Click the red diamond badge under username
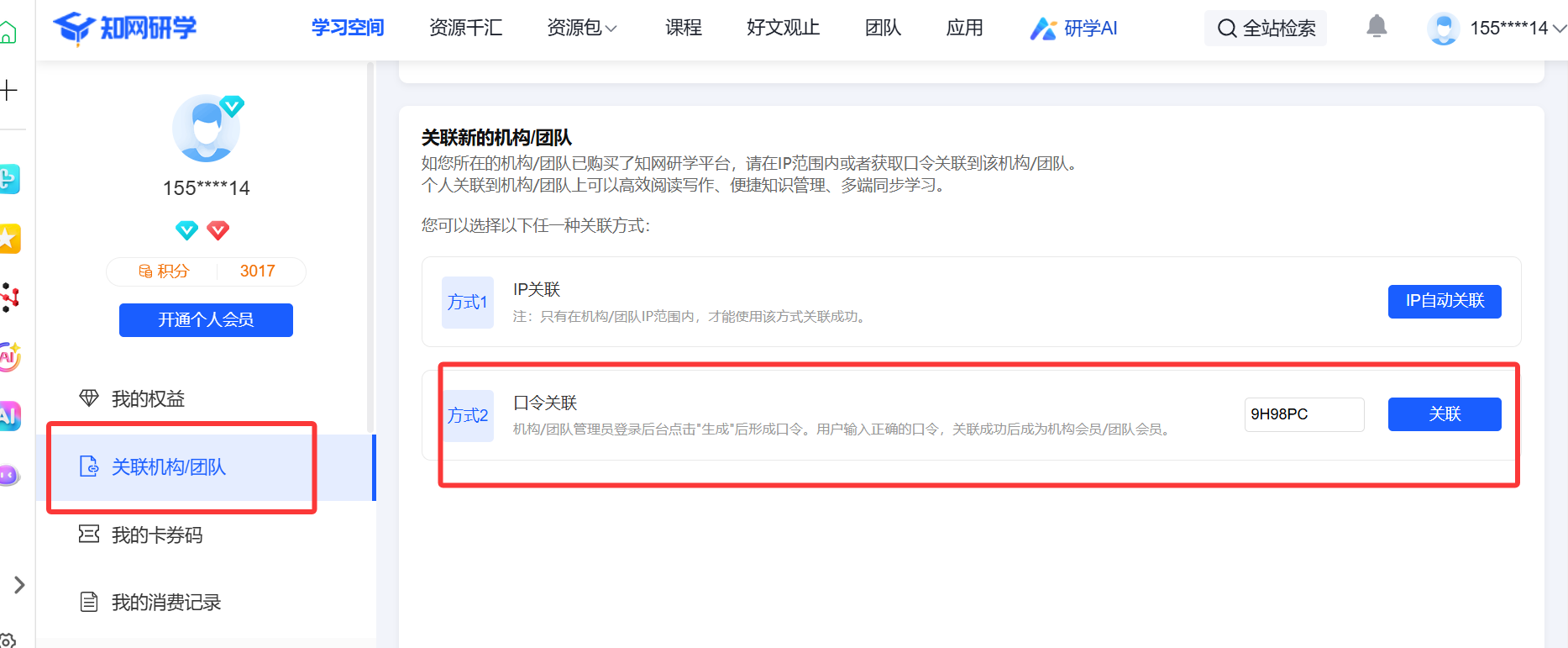The height and width of the screenshot is (648, 1568). point(218,230)
